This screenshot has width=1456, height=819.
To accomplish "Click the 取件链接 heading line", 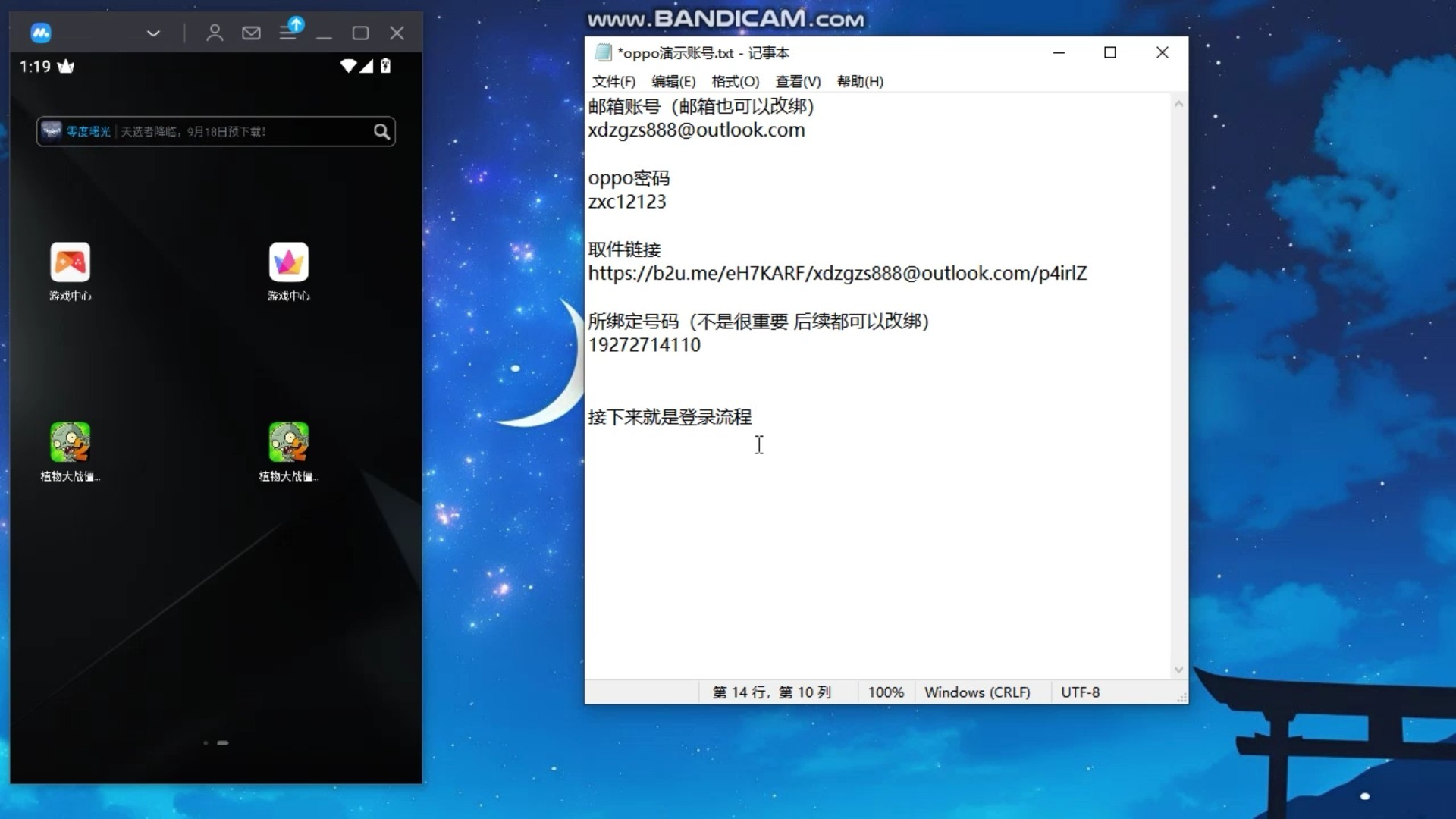I will tap(624, 249).
